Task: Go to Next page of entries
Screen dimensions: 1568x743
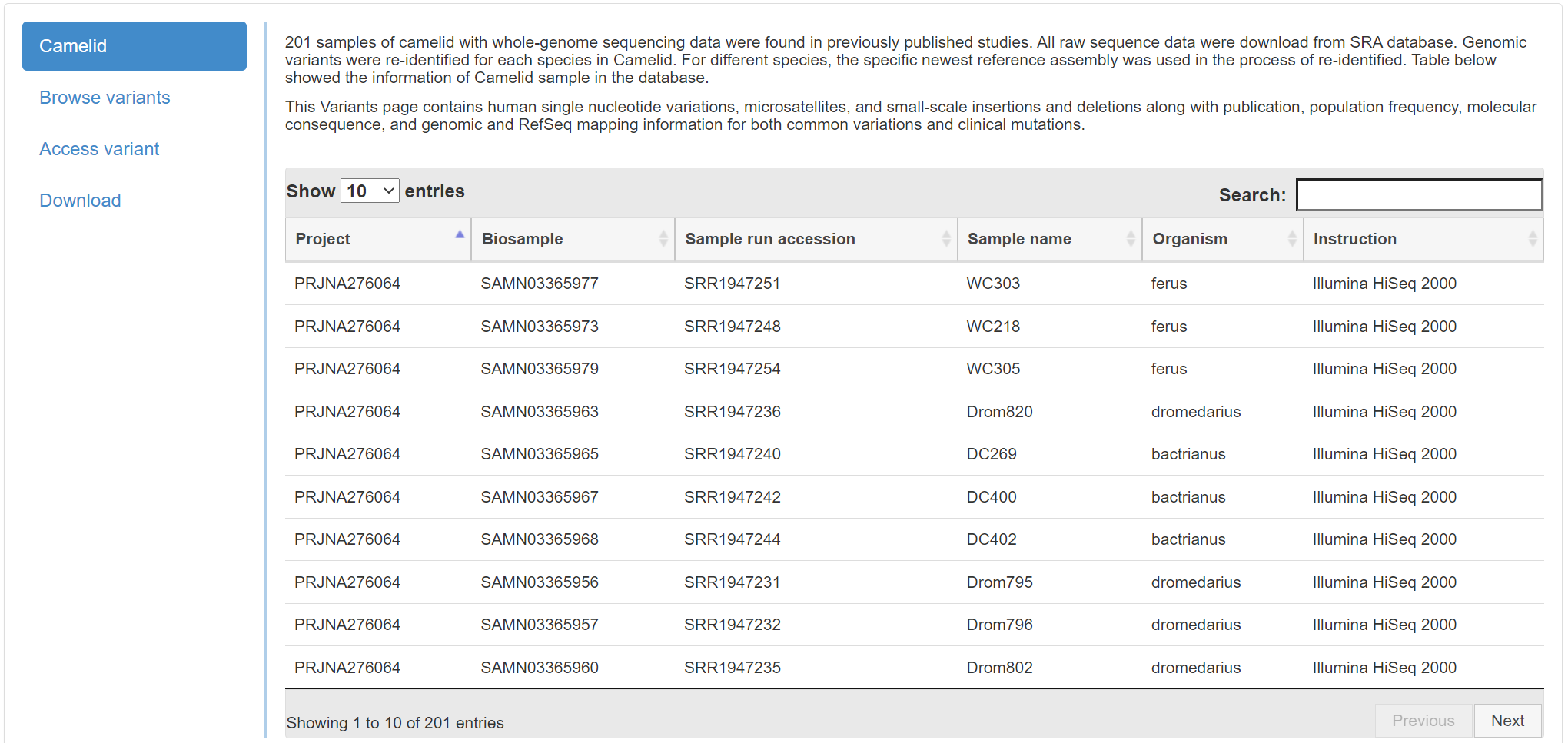Action: (x=1507, y=721)
